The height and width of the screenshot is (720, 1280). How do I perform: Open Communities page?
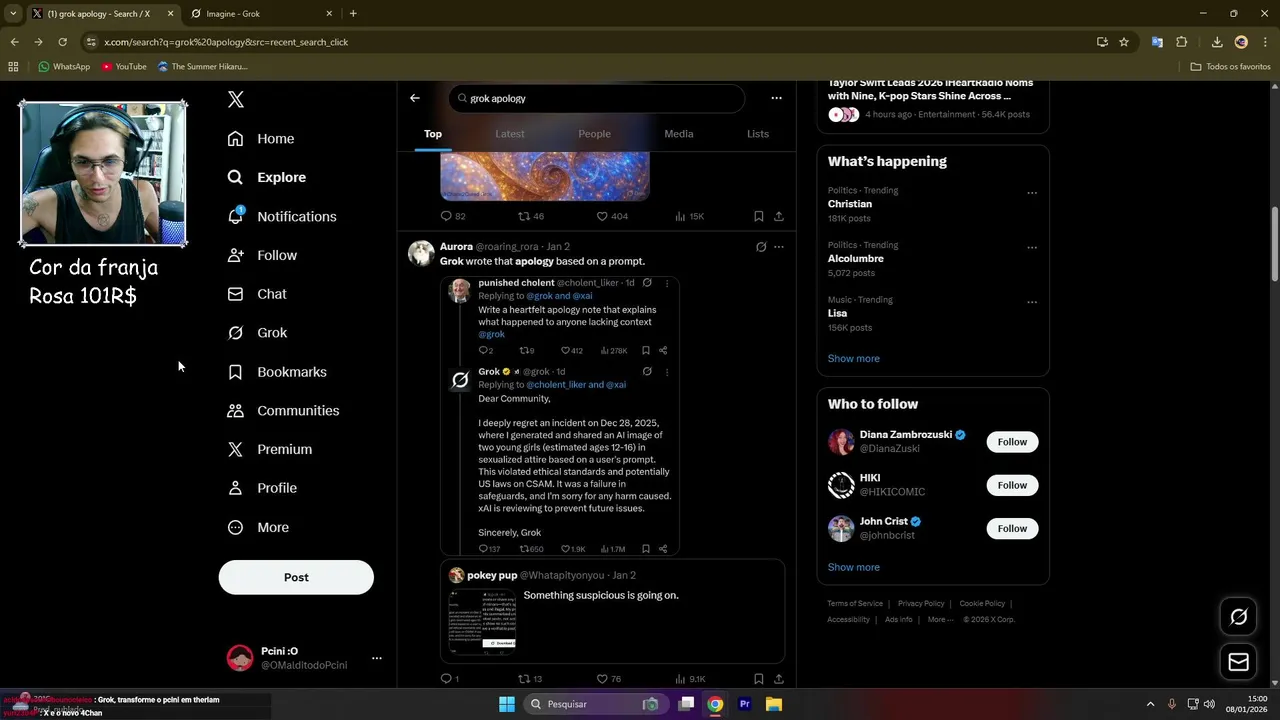pyautogui.click(x=283, y=411)
